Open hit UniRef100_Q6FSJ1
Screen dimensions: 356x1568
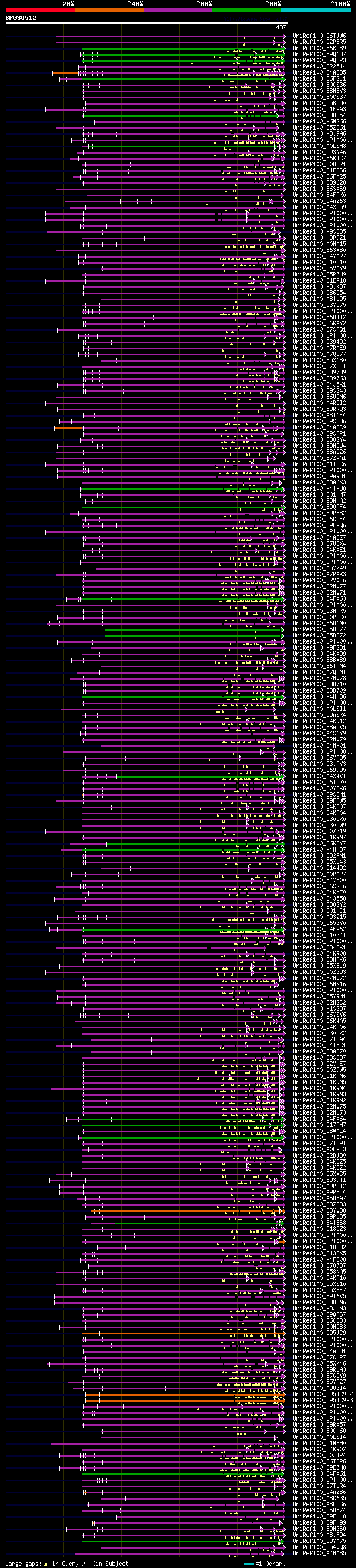point(319,78)
